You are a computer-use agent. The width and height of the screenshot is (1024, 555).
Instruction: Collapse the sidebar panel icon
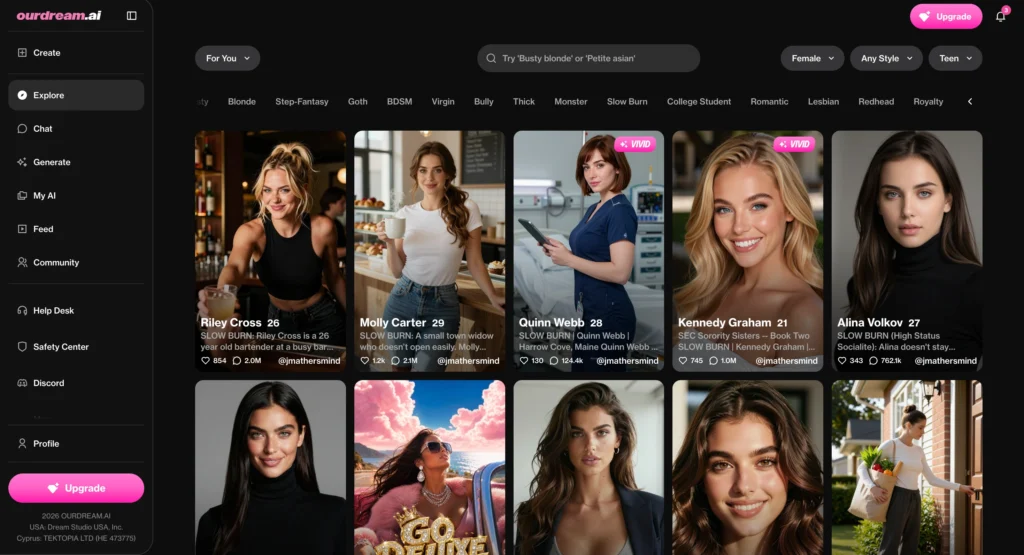(x=131, y=16)
